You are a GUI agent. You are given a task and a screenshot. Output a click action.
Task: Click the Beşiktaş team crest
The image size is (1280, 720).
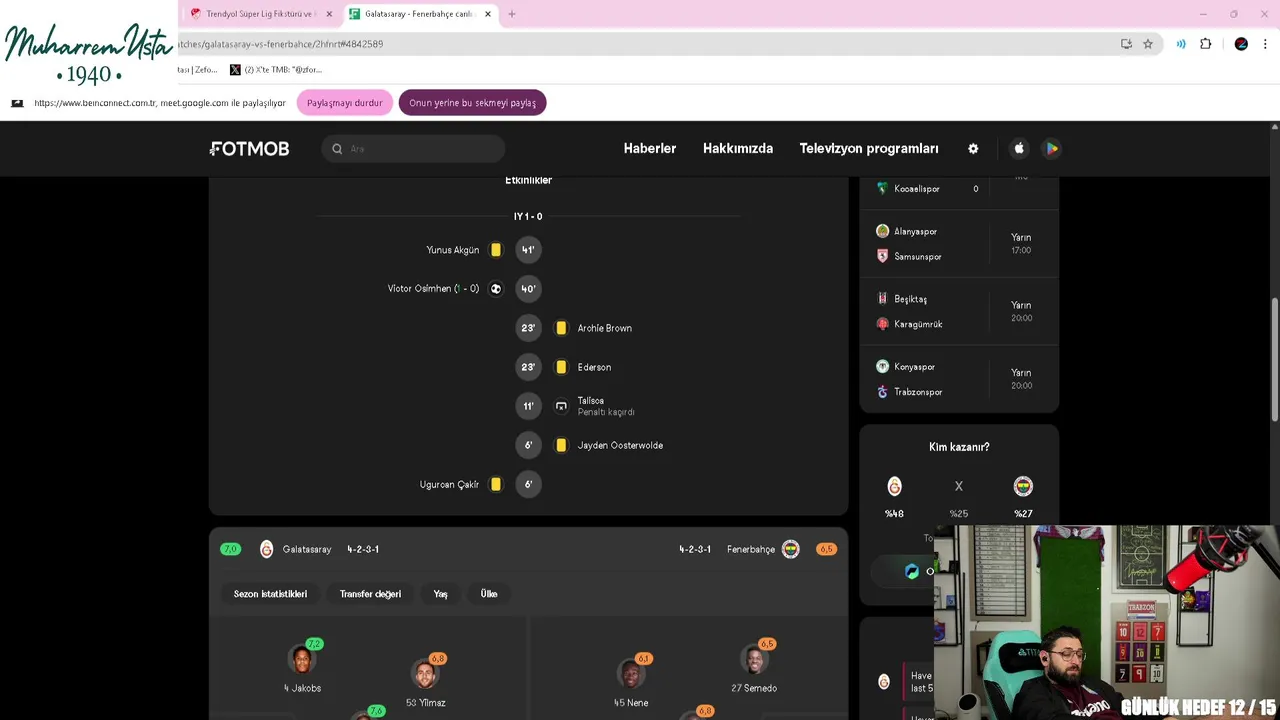[x=882, y=299]
